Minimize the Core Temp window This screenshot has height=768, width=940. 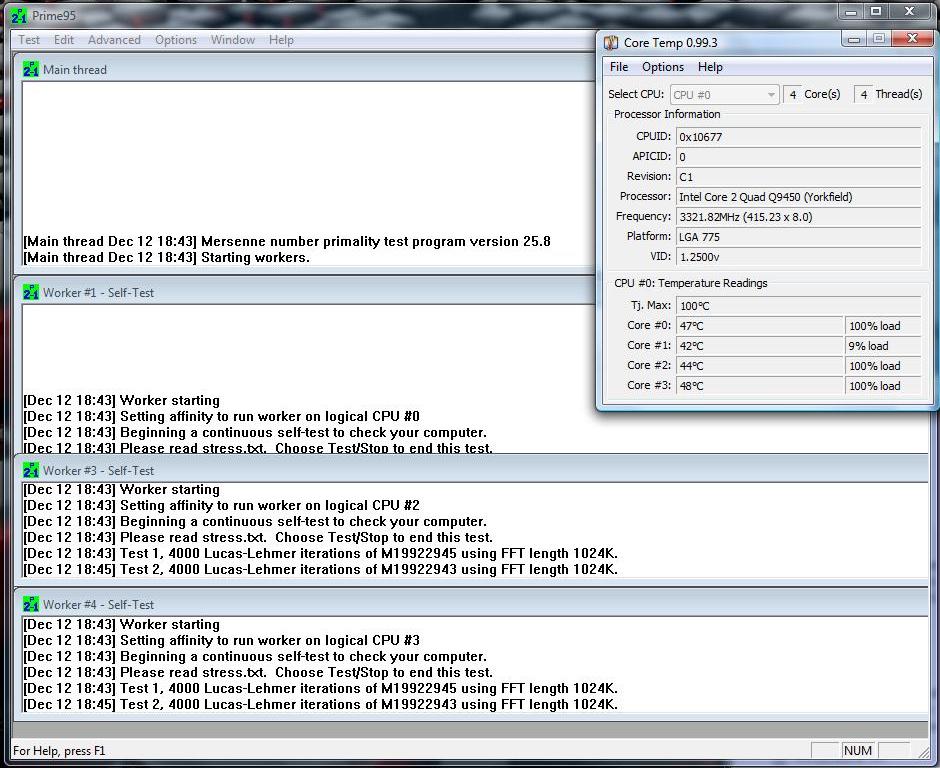(x=854, y=40)
